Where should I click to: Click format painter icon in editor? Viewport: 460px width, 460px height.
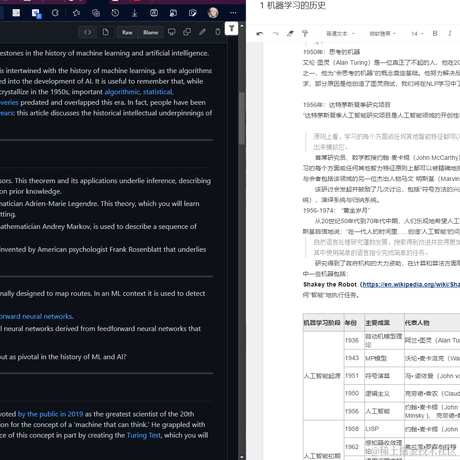[305, 33]
